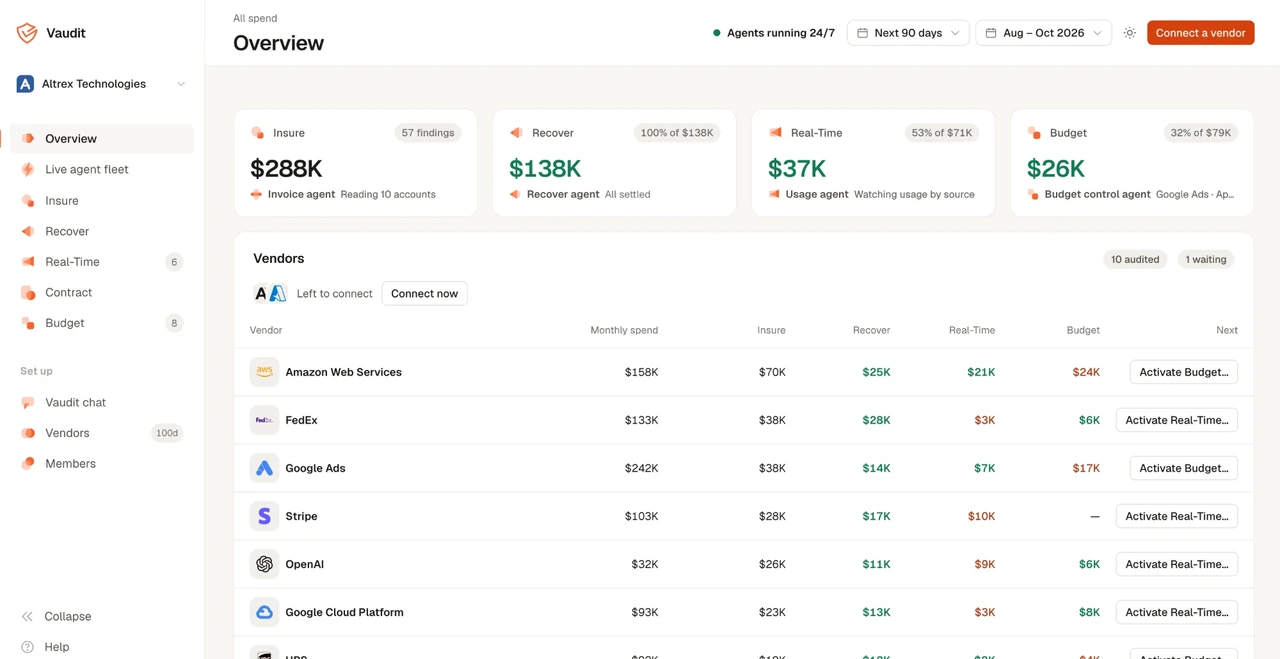Click the Invoice agent icon in Insure card
1280x659 pixels.
257,194
